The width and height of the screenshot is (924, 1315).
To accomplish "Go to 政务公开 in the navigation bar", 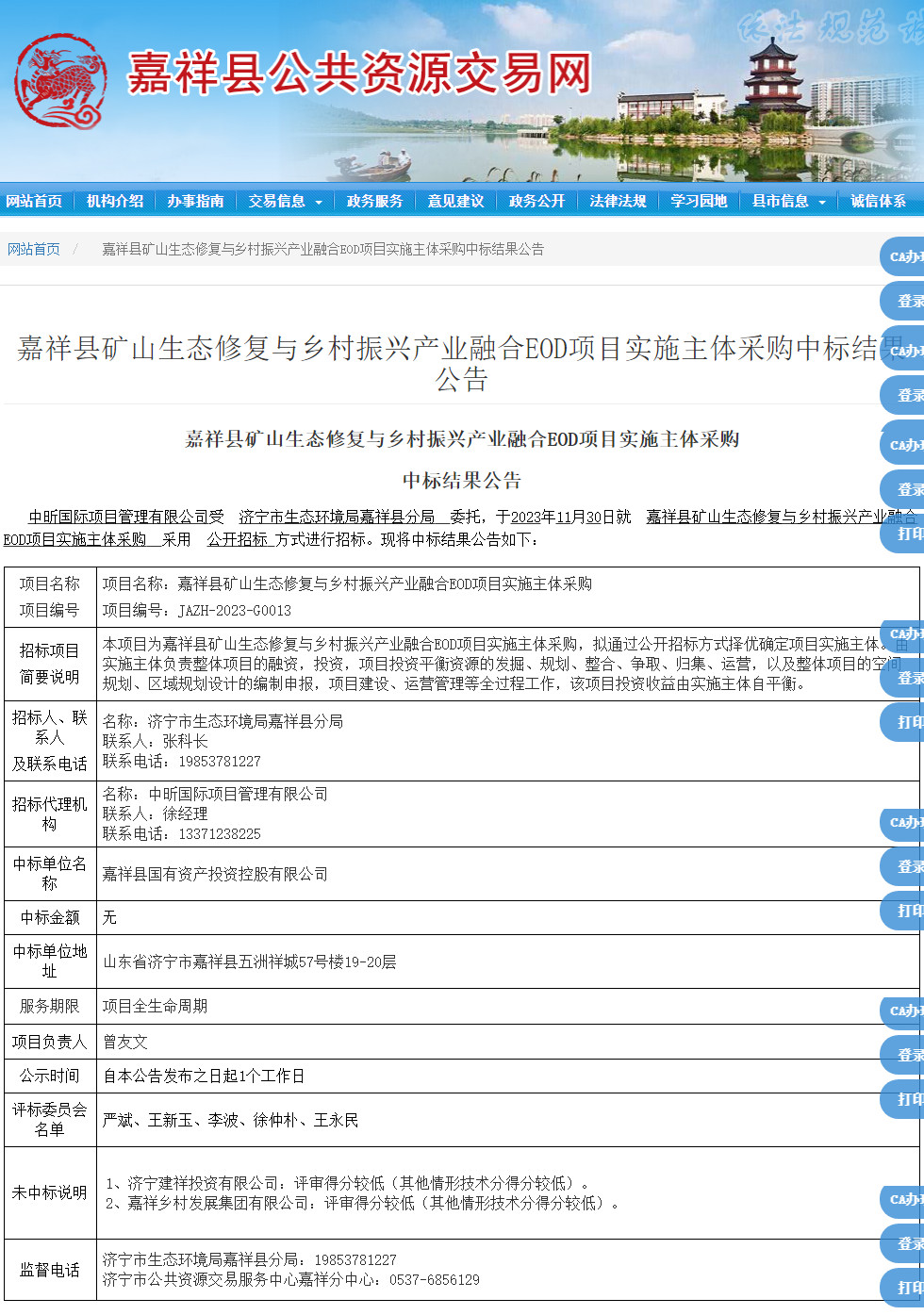I will (536, 201).
